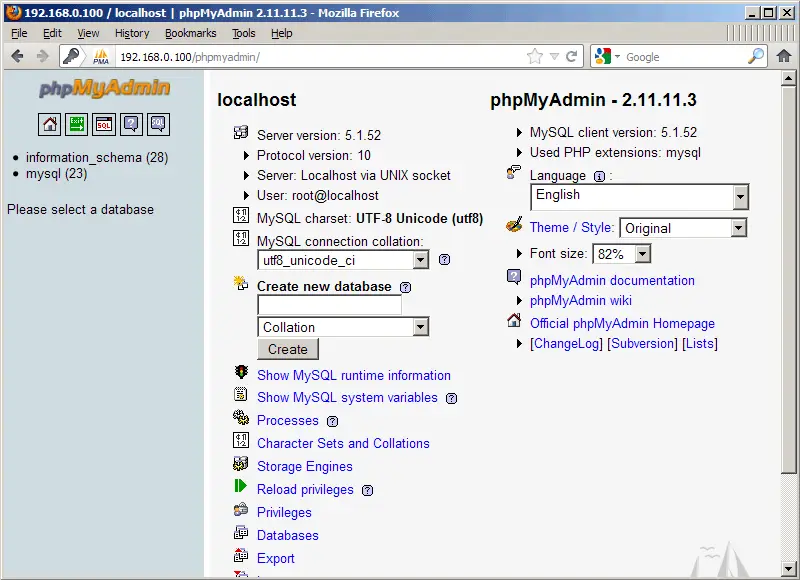800x580 pixels.
Task: Open the Language dropdown
Action: pos(640,197)
